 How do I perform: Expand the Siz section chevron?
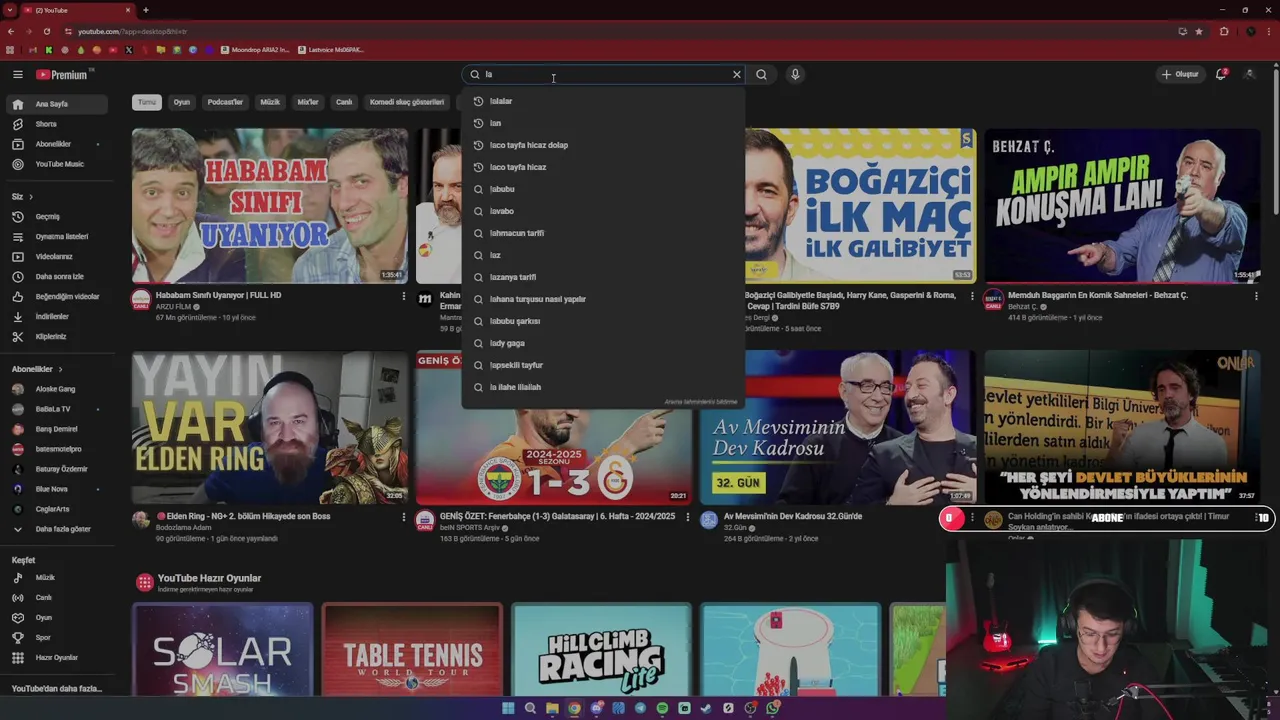coord(31,196)
